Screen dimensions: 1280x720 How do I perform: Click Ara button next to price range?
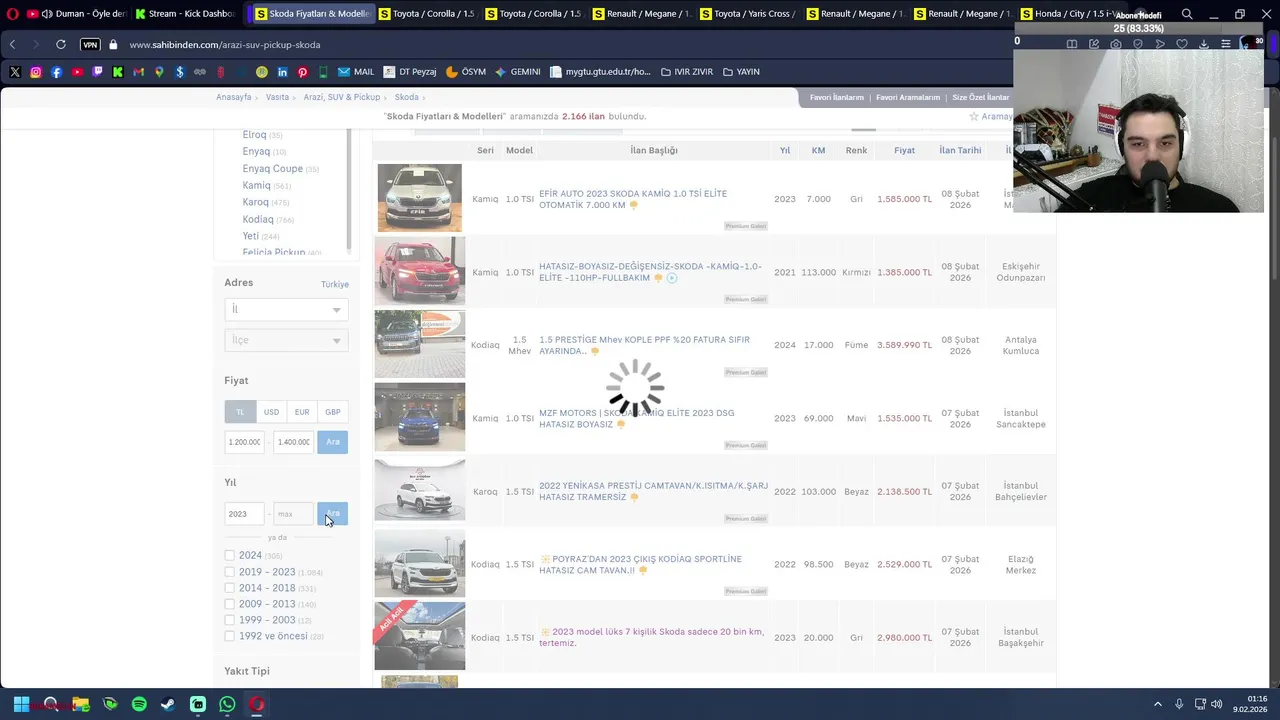click(x=333, y=442)
